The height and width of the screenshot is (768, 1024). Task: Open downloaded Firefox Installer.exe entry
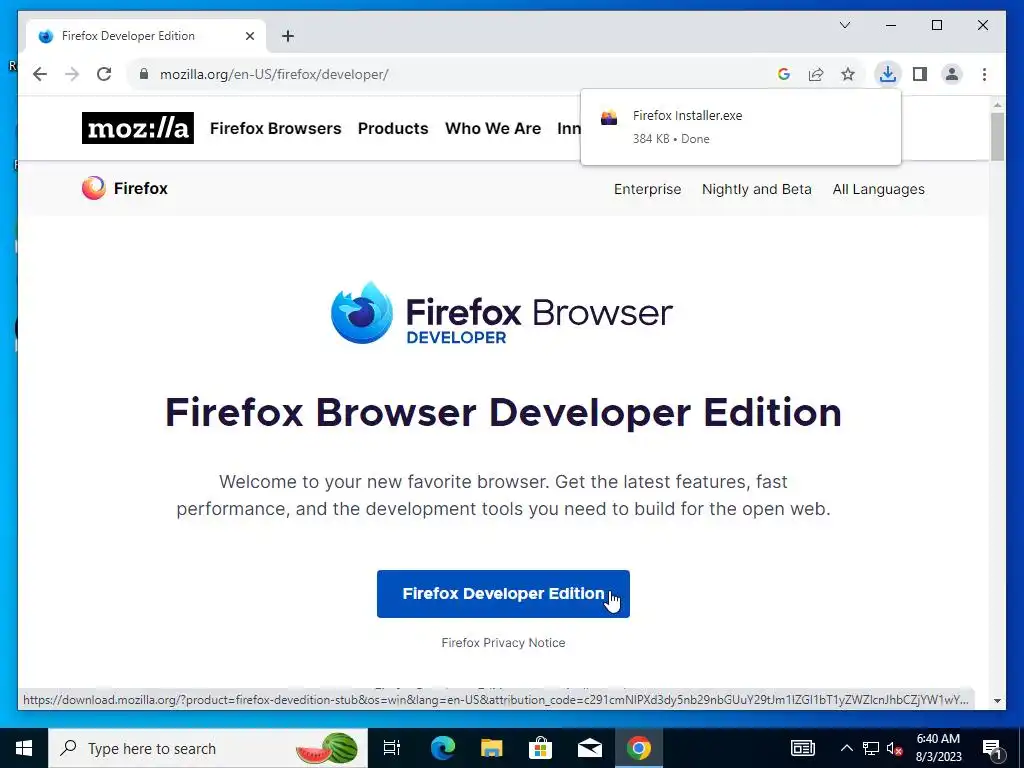(741, 127)
